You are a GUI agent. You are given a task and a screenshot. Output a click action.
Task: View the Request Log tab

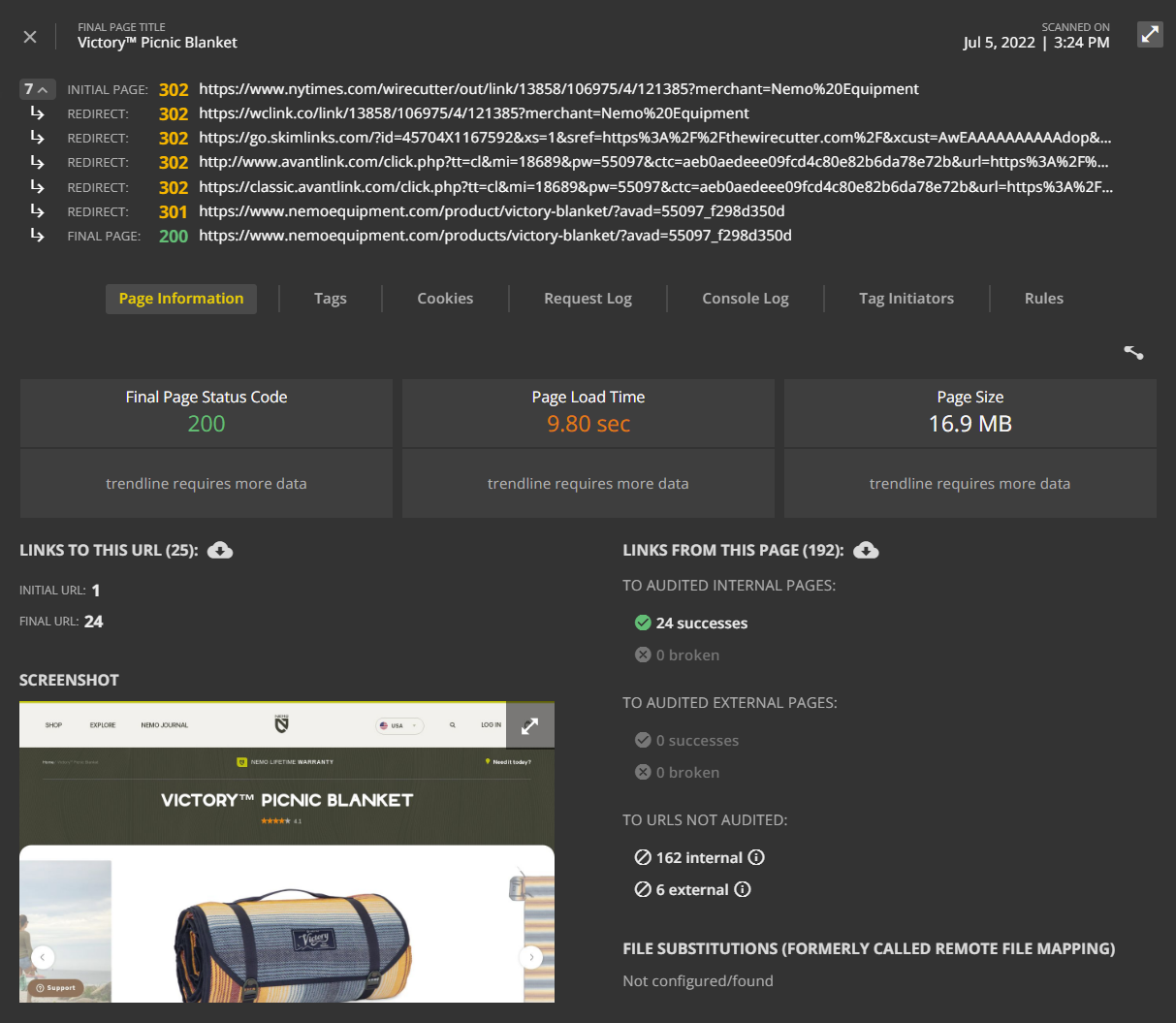[x=588, y=299]
